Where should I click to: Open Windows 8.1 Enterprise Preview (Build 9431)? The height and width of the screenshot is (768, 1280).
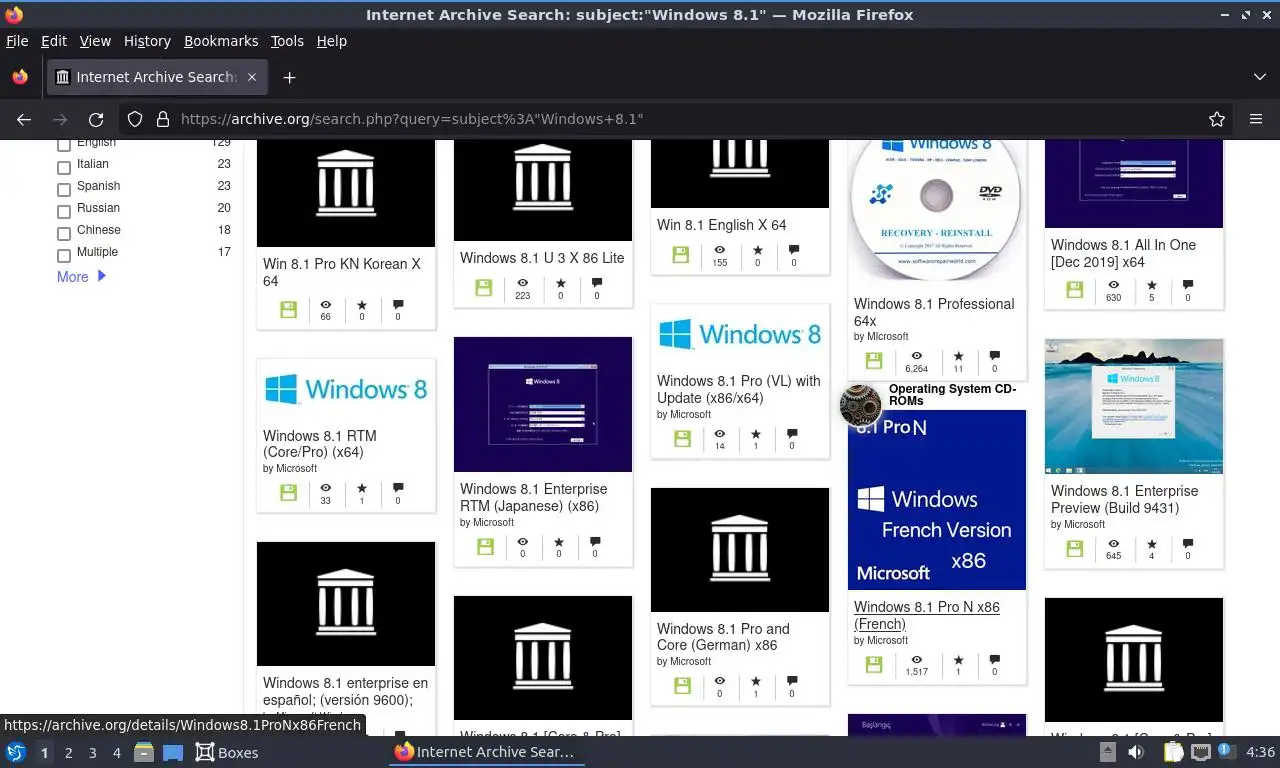click(x=1124, y=499)
